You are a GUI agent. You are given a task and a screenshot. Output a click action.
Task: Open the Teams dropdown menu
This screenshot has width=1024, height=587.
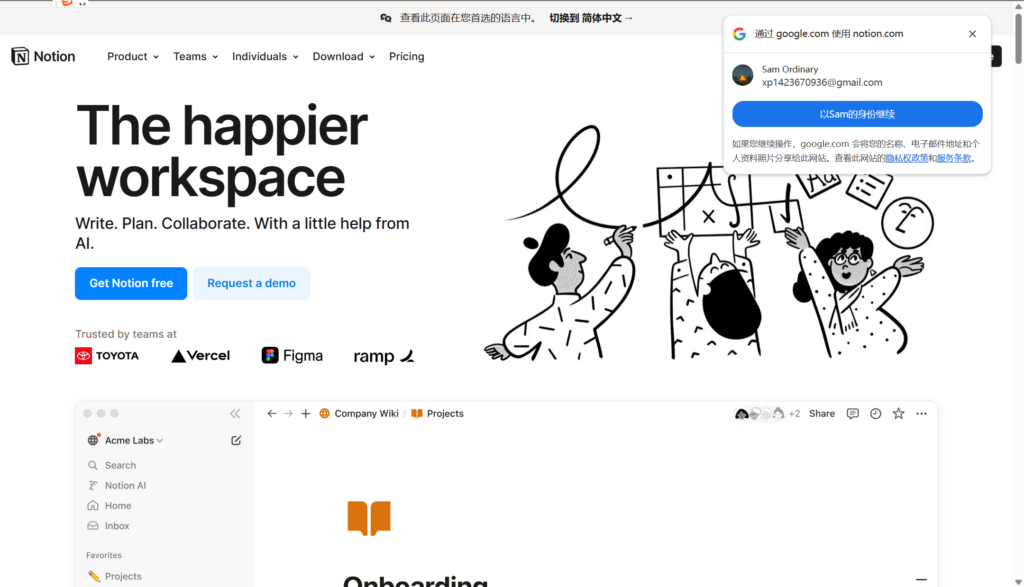coord(193,56)
